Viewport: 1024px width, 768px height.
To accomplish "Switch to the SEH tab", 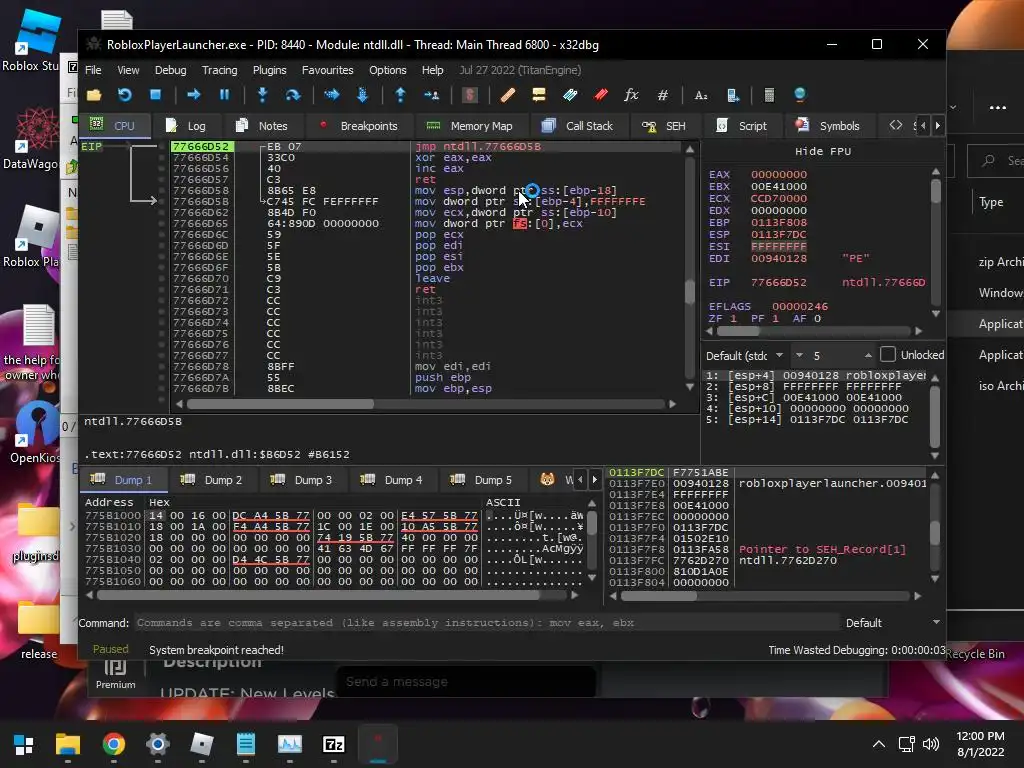I will tap(664, 126).
